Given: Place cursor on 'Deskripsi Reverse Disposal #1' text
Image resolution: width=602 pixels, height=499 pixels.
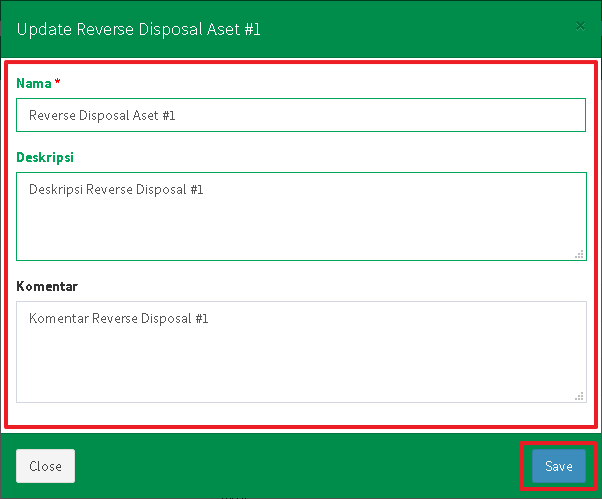Looking at the screenshot, I should (x=116, y=189).
